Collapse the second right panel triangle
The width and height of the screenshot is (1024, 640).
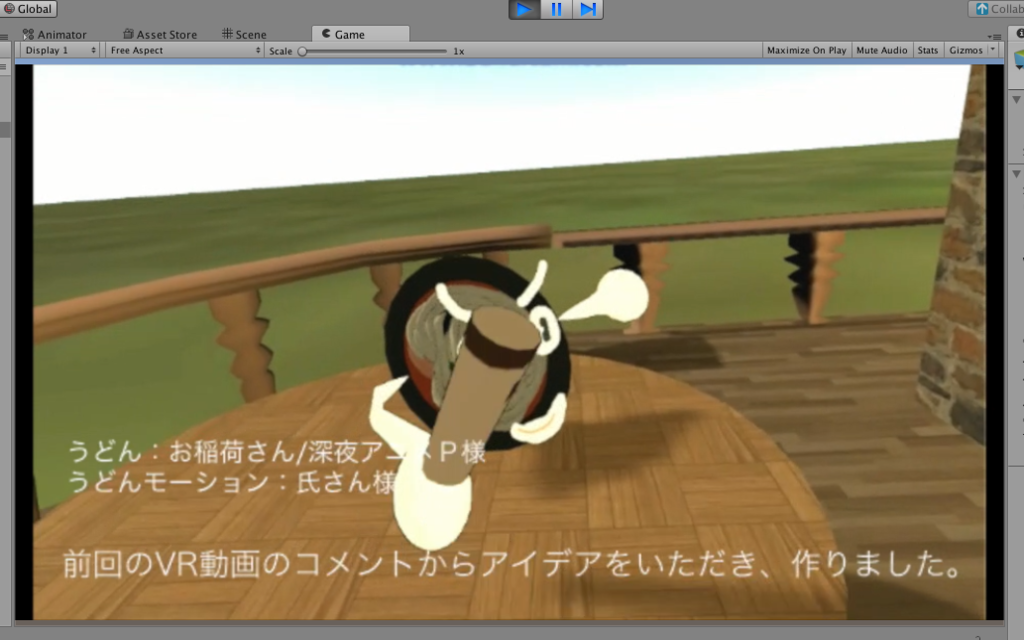(x=1017, y=174)
